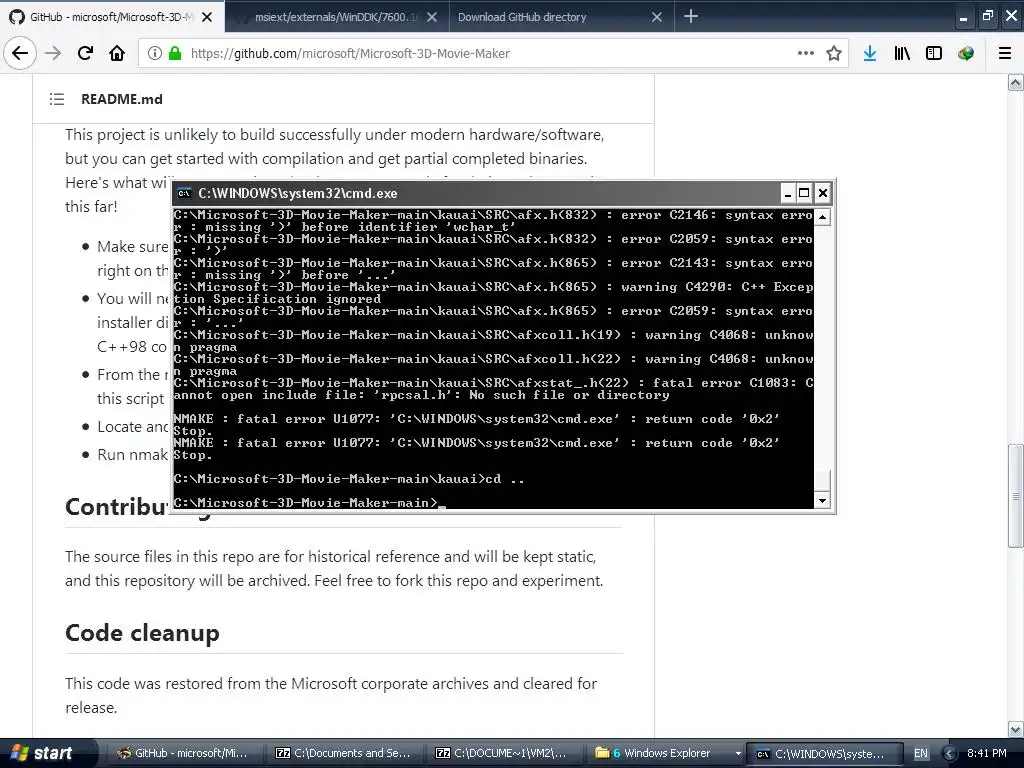This screenshot has height=768, width=1024.
Task: Minimize the Firefox browser window
Action: 963,16
